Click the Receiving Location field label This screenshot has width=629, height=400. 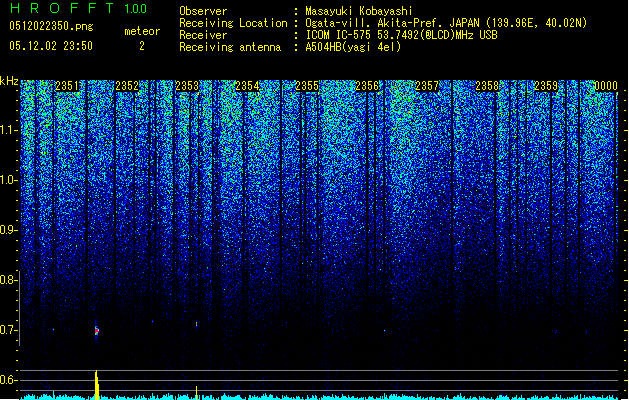coord(233,23)
